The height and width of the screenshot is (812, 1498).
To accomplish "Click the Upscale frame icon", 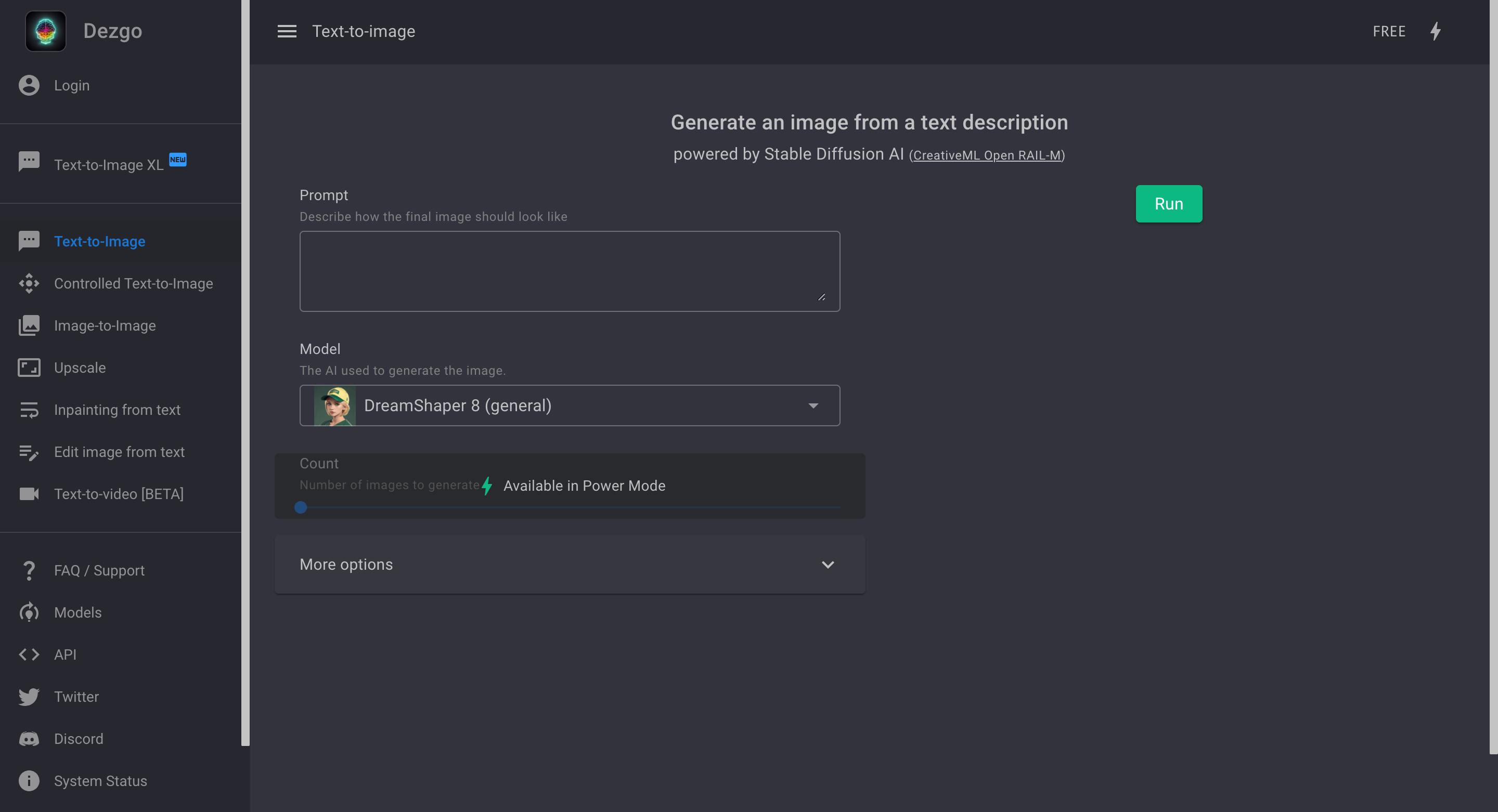I will point(29,368).
